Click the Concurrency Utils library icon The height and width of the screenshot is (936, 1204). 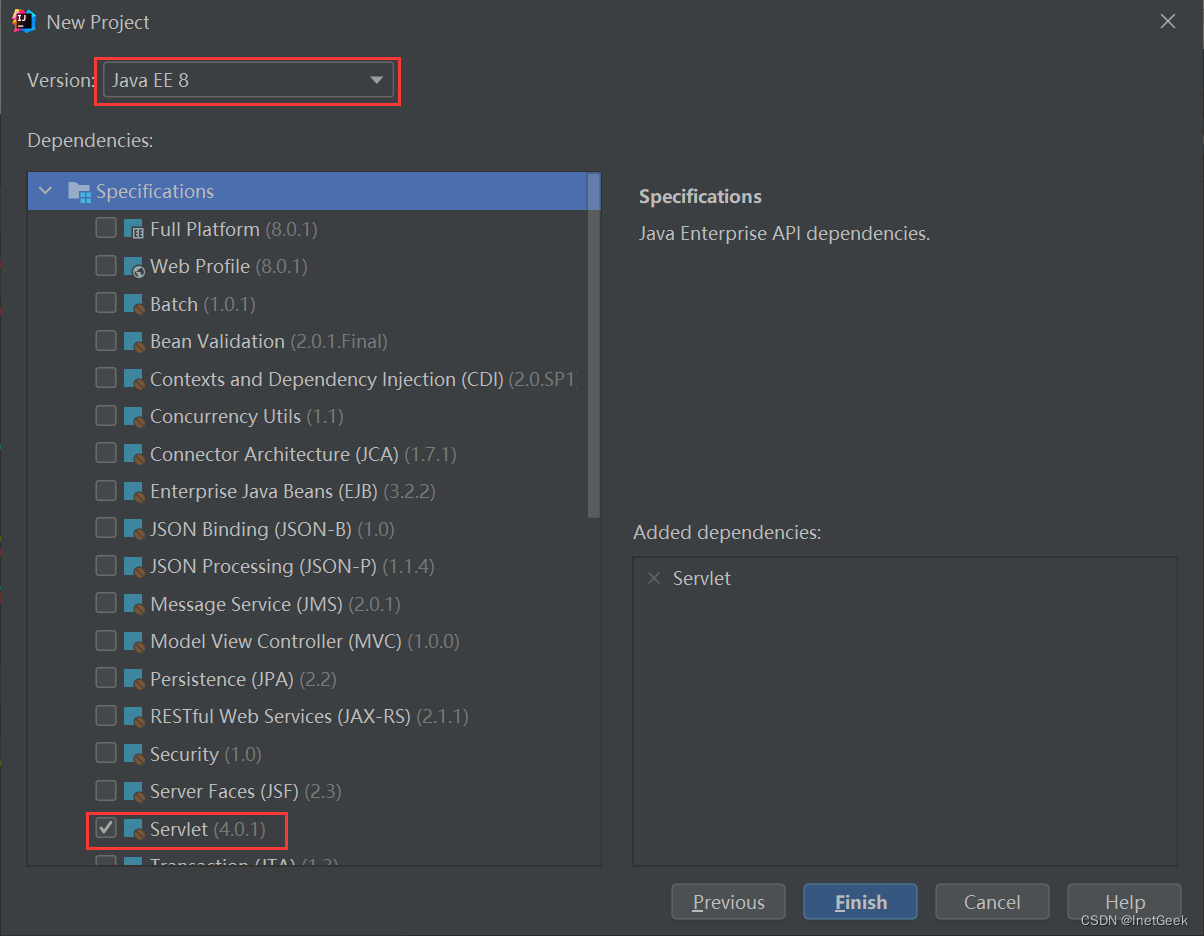pyautogui.click(x=135, y=417)
